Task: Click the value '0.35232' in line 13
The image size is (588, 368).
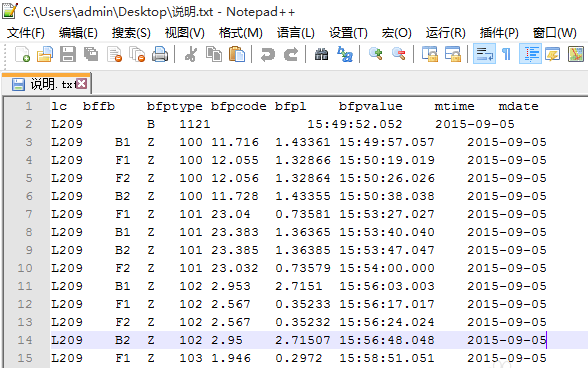Action: click(x=303, y=322)
